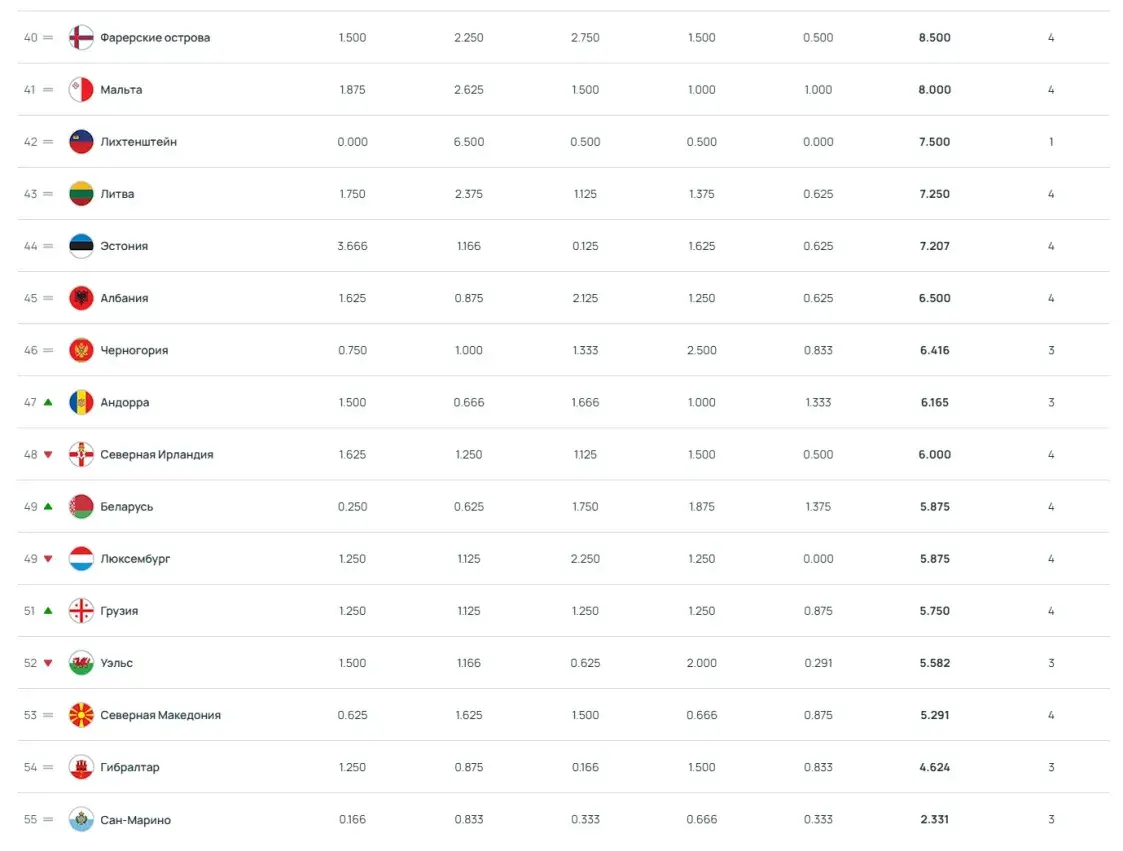Click the Liechtenstein flag icon

[81, 142]
